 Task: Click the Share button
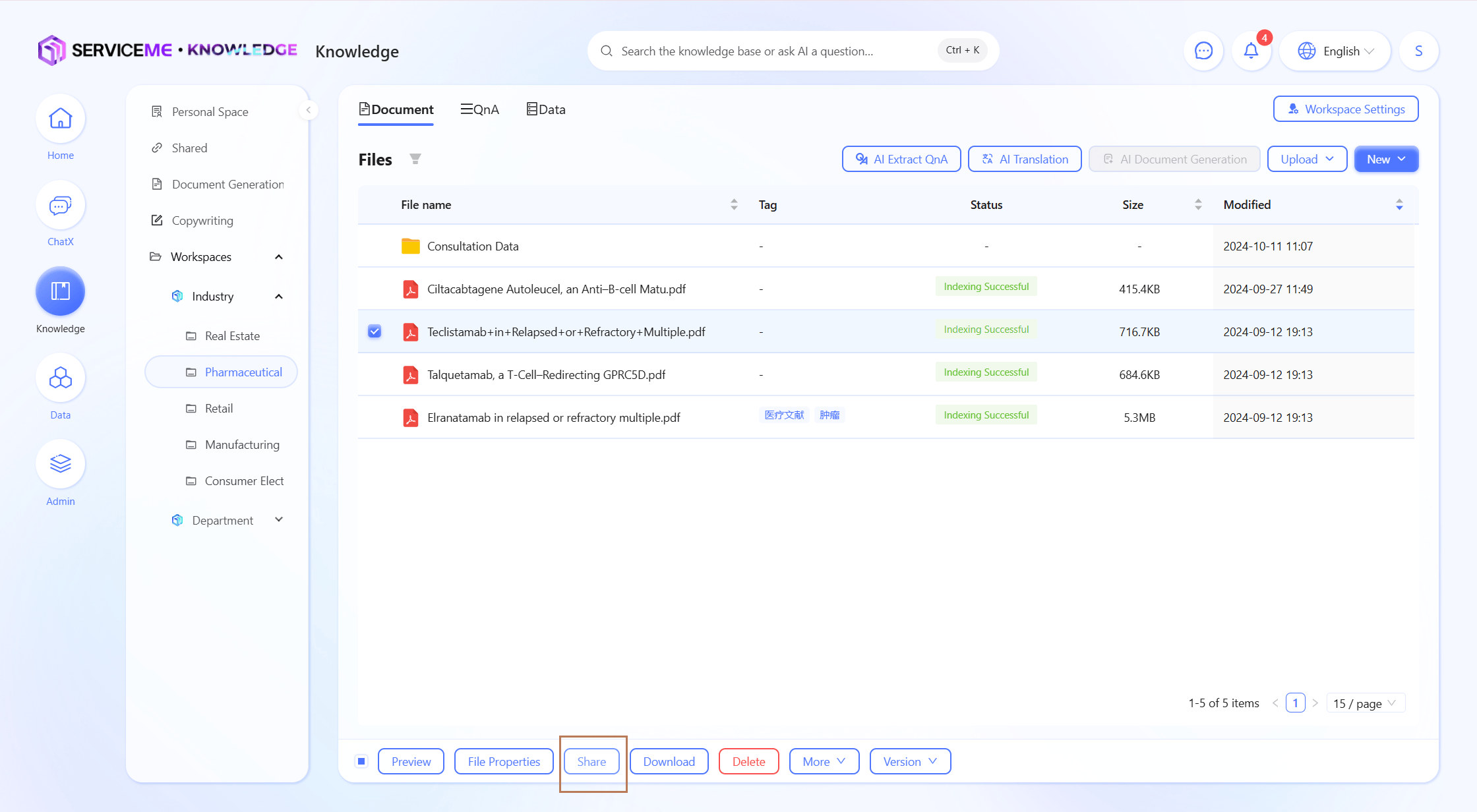click(591, 761)
